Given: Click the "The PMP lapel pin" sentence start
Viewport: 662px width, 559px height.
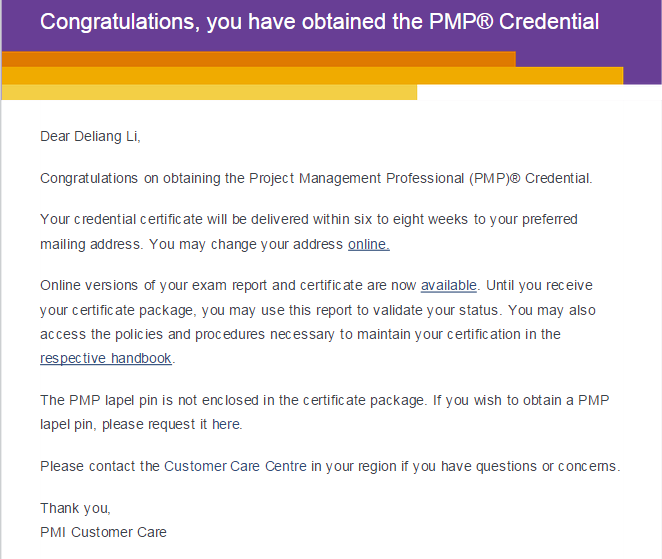Looking at the screenshot, I should [x=106, y=400].
